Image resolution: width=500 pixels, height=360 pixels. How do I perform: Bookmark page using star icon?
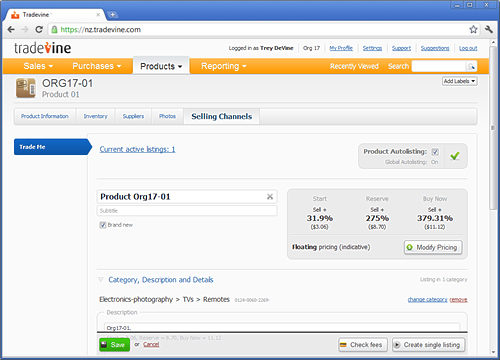coord(473,30)
